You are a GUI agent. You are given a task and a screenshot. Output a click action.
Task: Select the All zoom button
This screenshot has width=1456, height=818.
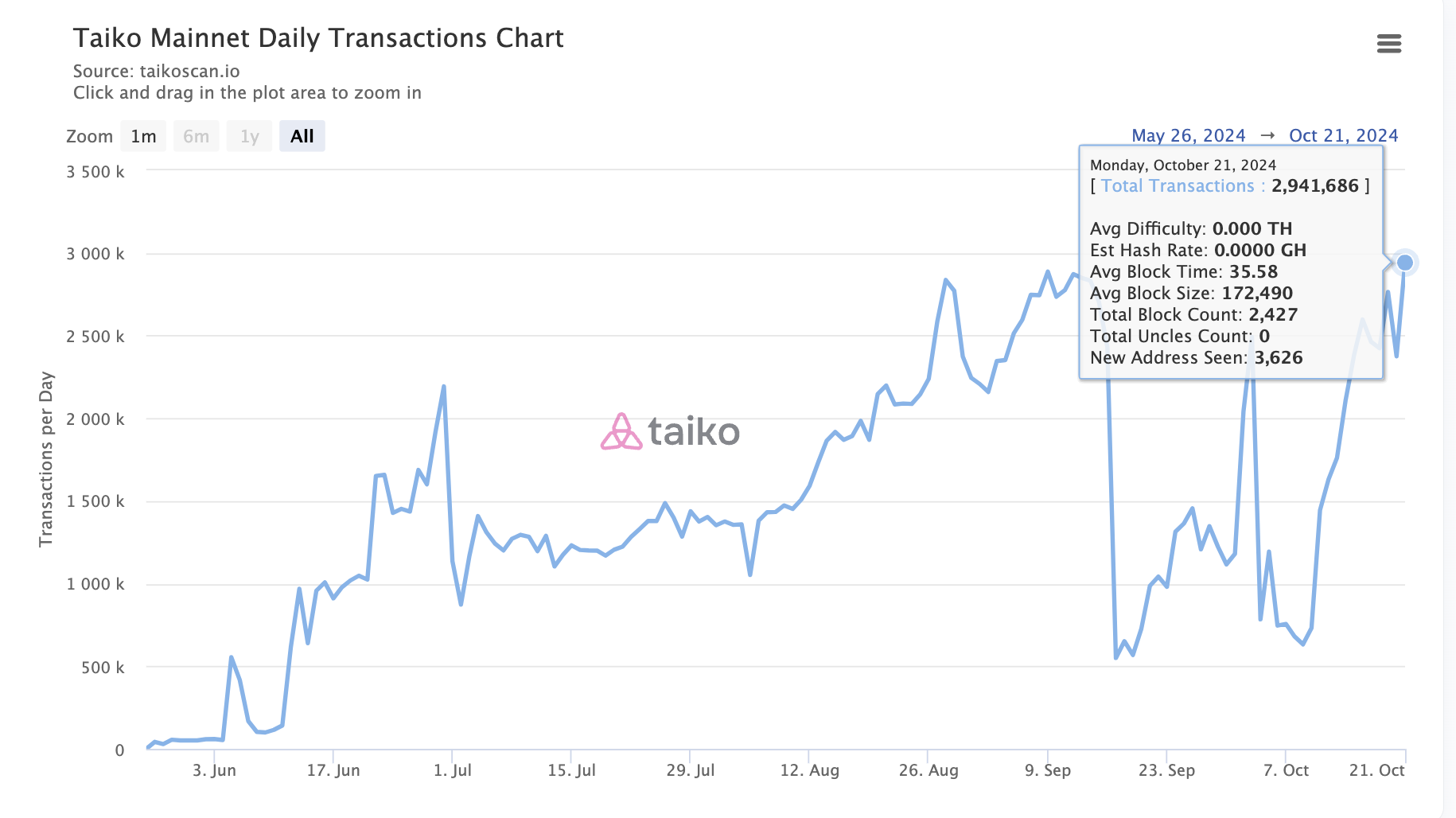tap(302, 135)
